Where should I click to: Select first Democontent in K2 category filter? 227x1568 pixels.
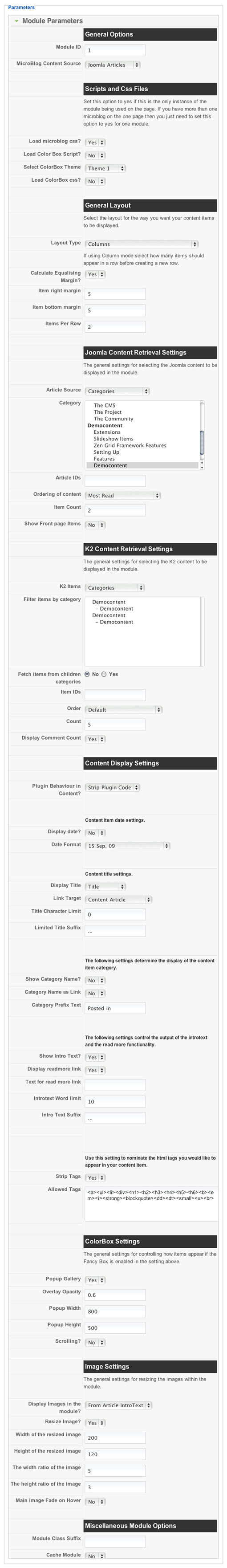tap(108, 602)
